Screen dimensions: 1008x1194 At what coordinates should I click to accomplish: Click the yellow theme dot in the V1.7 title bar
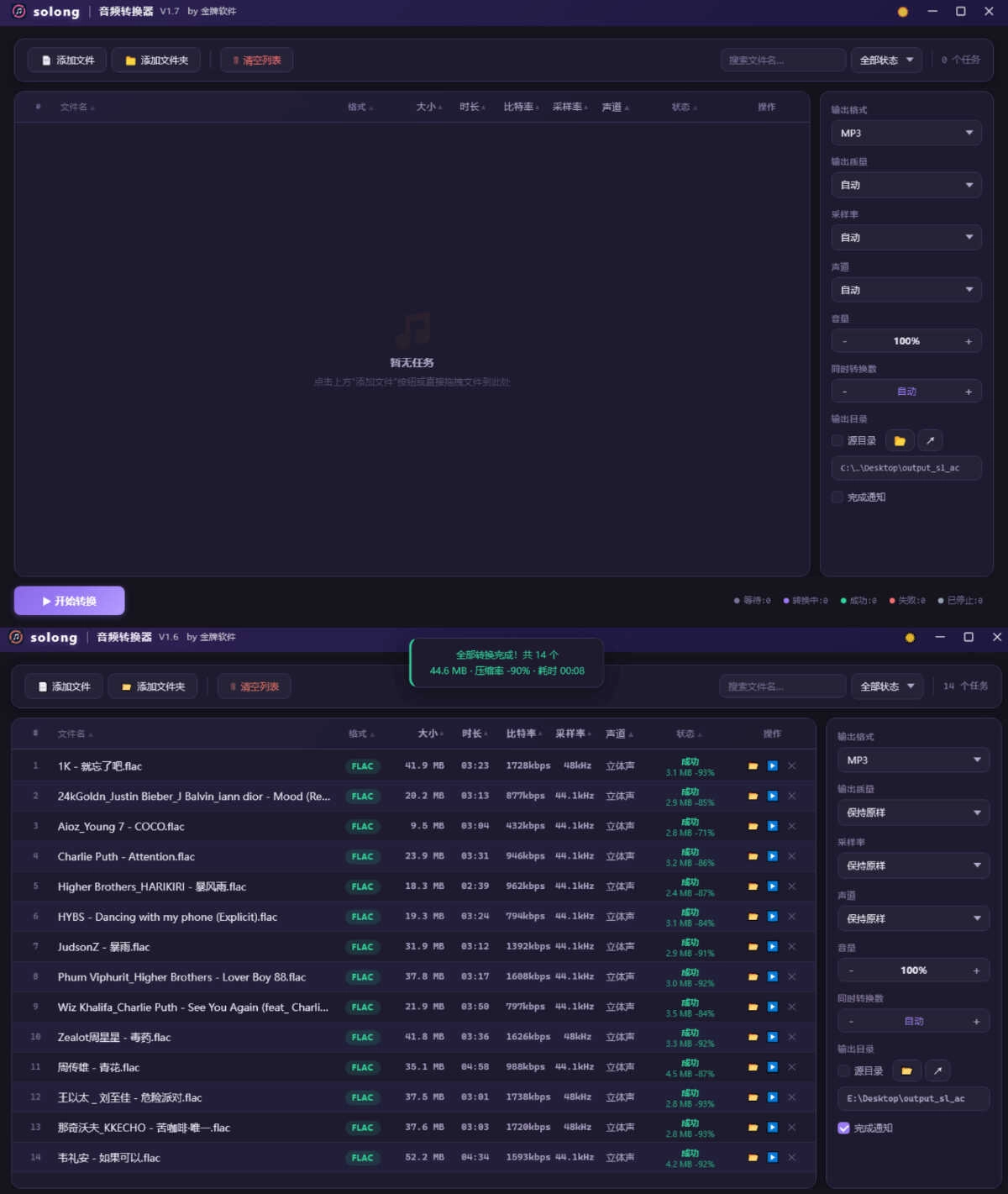pyautogui.click(x=903, y=12)
